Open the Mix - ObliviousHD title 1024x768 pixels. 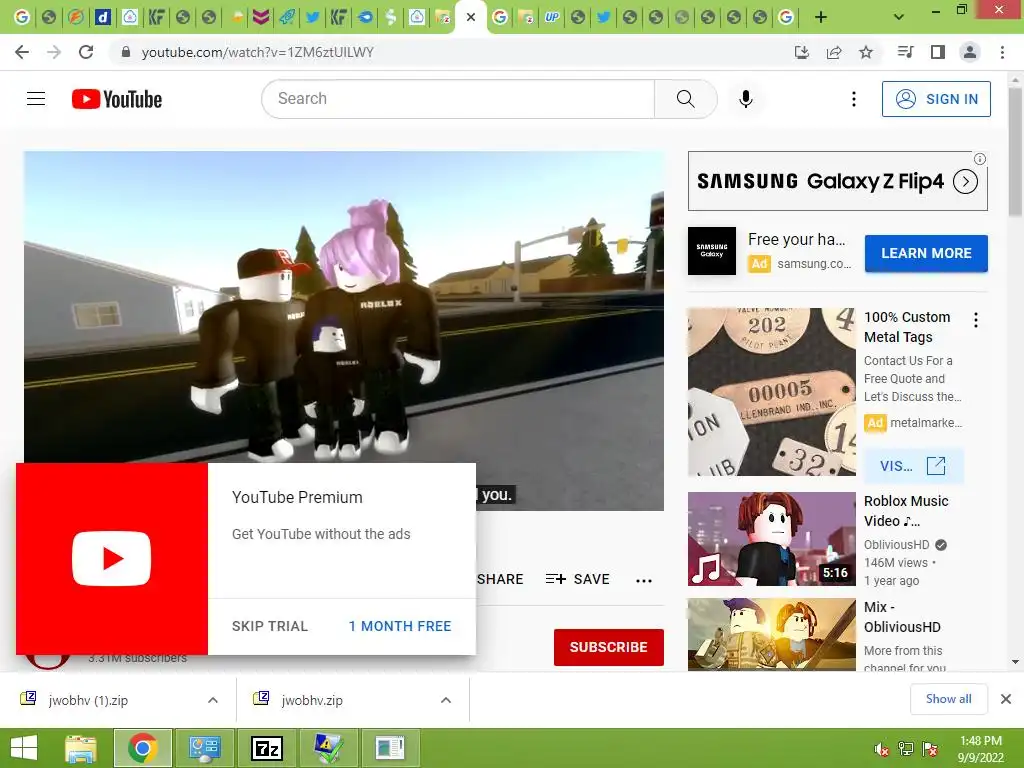(x=903, y=617)
